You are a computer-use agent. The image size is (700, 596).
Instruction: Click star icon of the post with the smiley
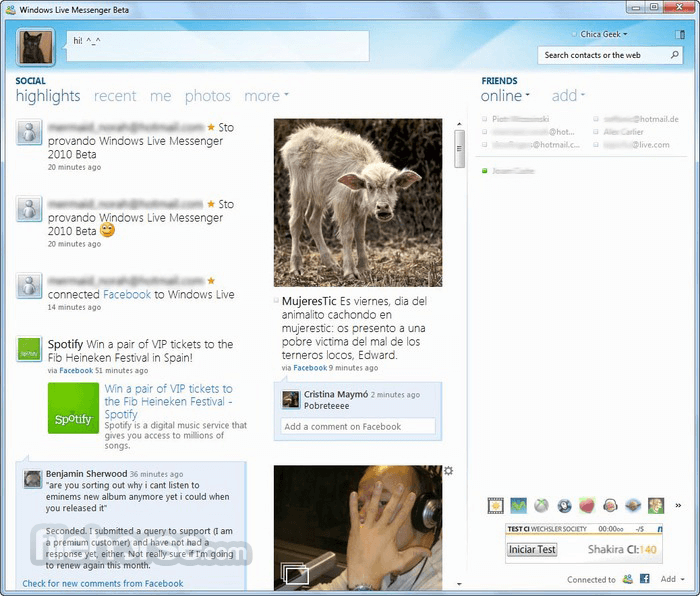[211, 204]
